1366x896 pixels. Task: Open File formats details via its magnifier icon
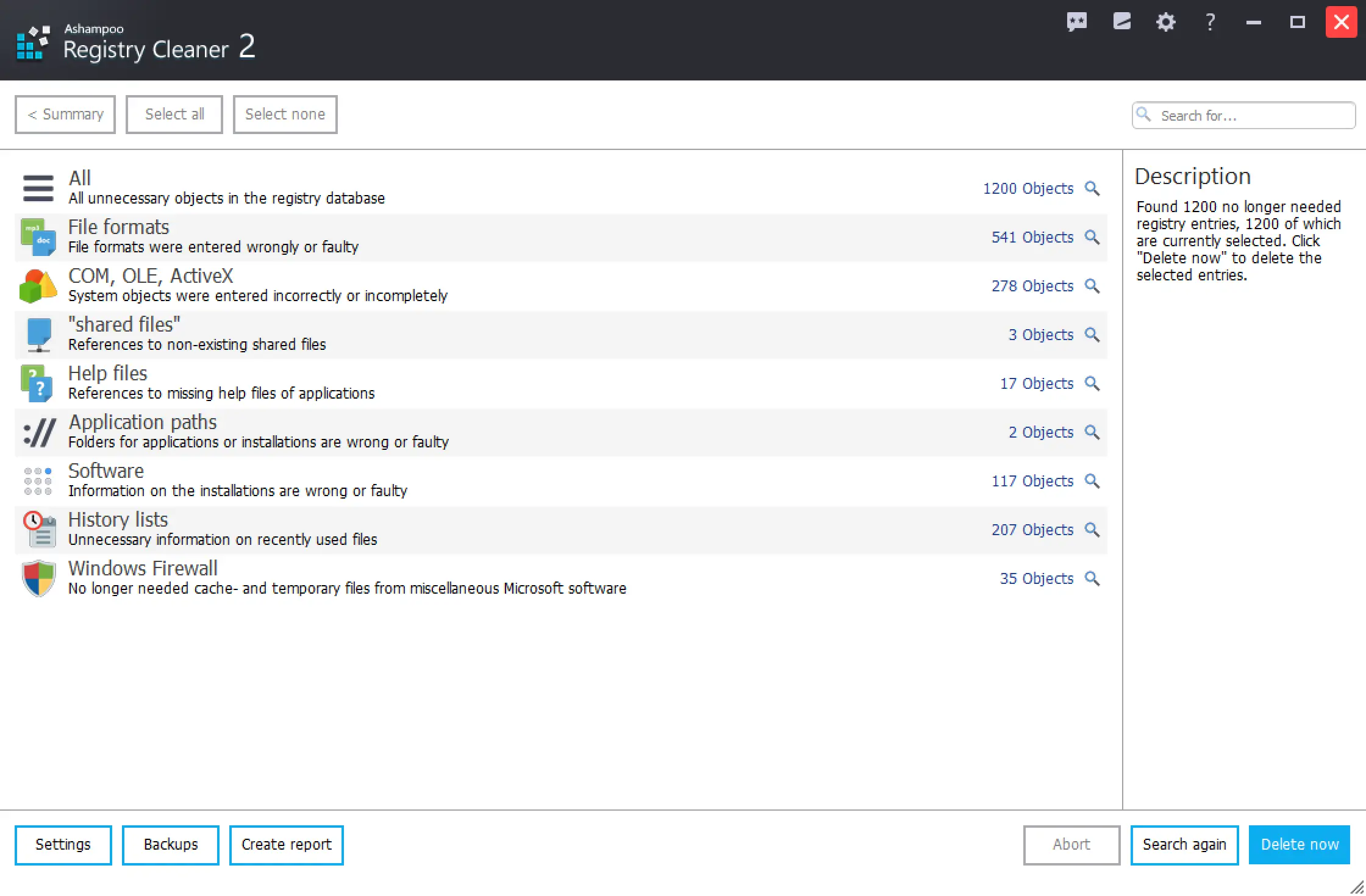(x=1092, y=237)
